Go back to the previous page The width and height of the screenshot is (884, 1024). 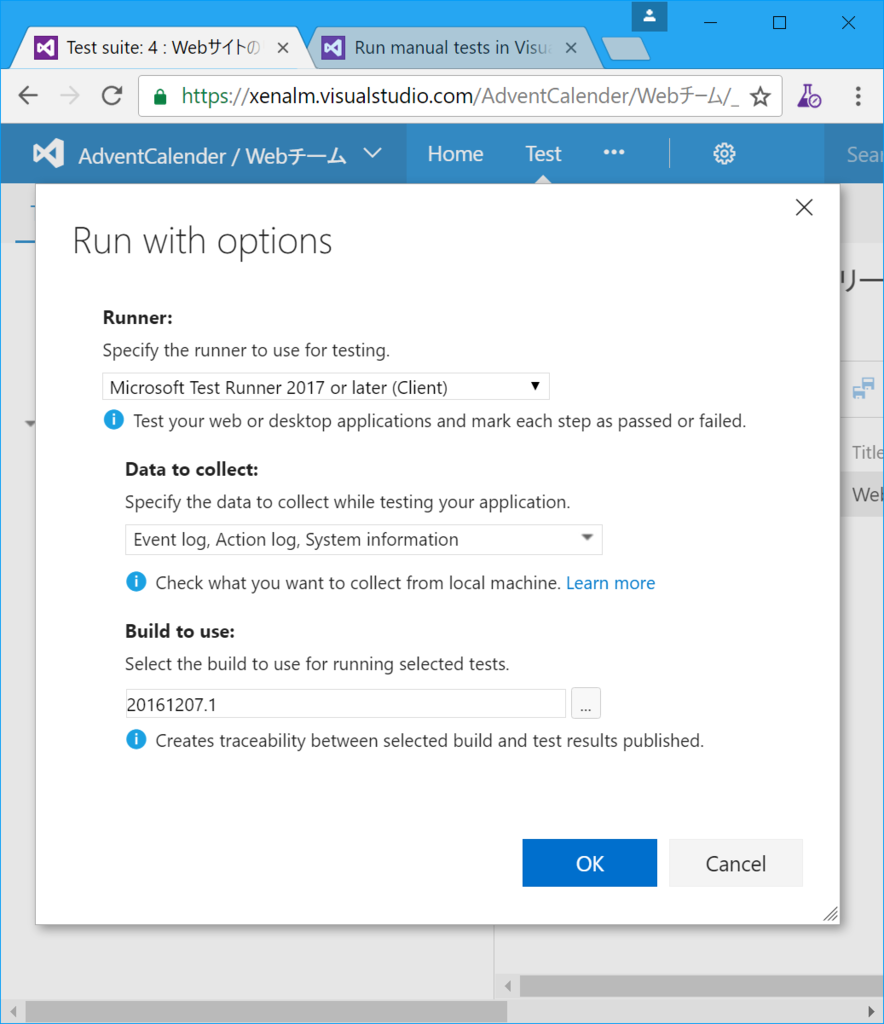click(28, 96)
